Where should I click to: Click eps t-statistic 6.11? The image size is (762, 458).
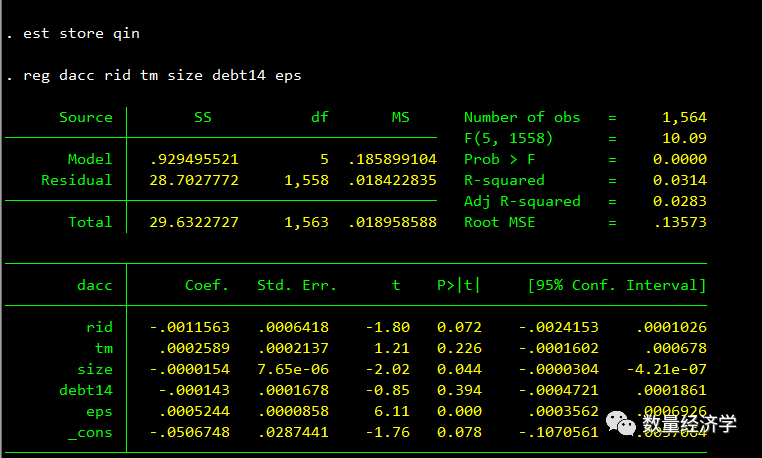pos(392,412)
